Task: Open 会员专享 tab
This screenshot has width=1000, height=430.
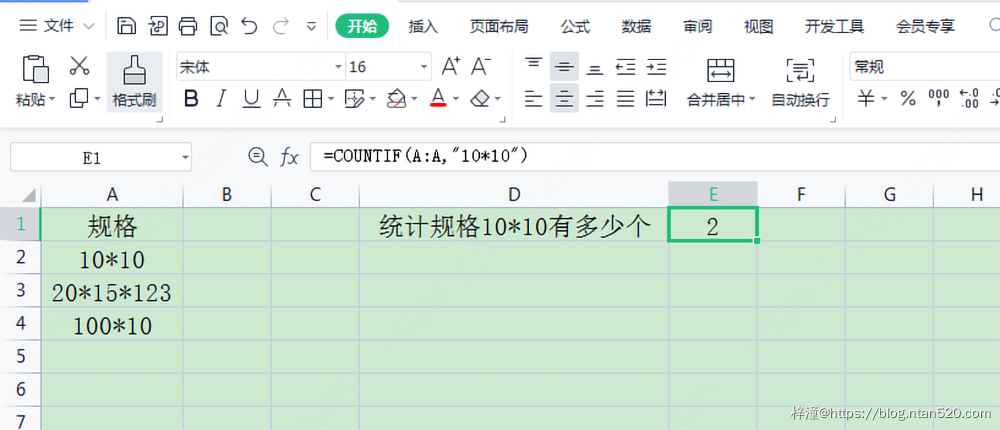Action: (x=925, y=27)
